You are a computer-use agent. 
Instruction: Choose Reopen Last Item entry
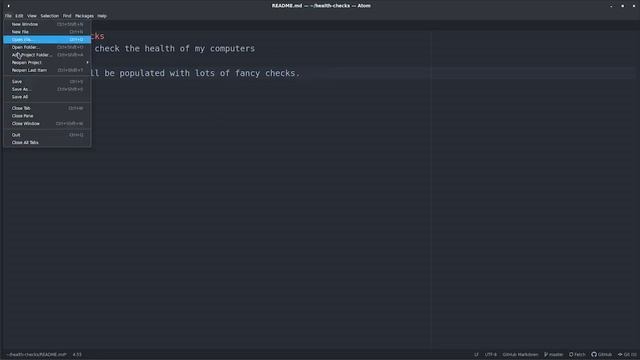point(47,70)
